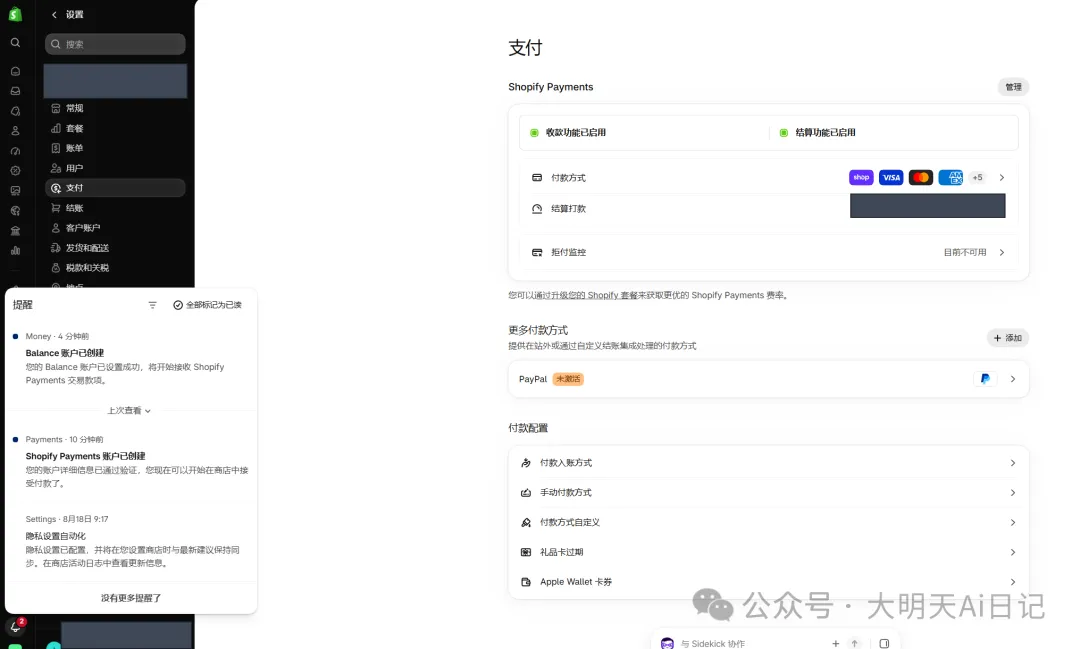
Task: Click the Mastercard icon
Action: (x=921, y=178)
